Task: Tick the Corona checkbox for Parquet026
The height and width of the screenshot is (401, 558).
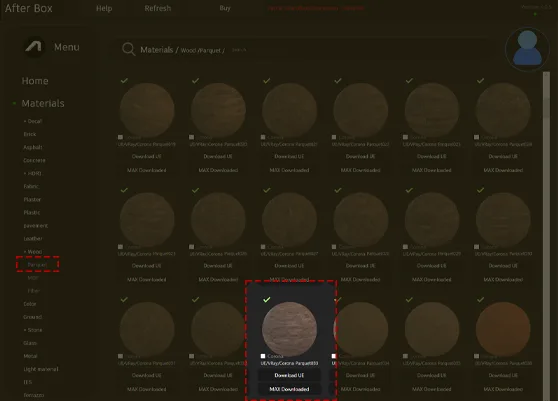Action: click(x=191, y=247)
